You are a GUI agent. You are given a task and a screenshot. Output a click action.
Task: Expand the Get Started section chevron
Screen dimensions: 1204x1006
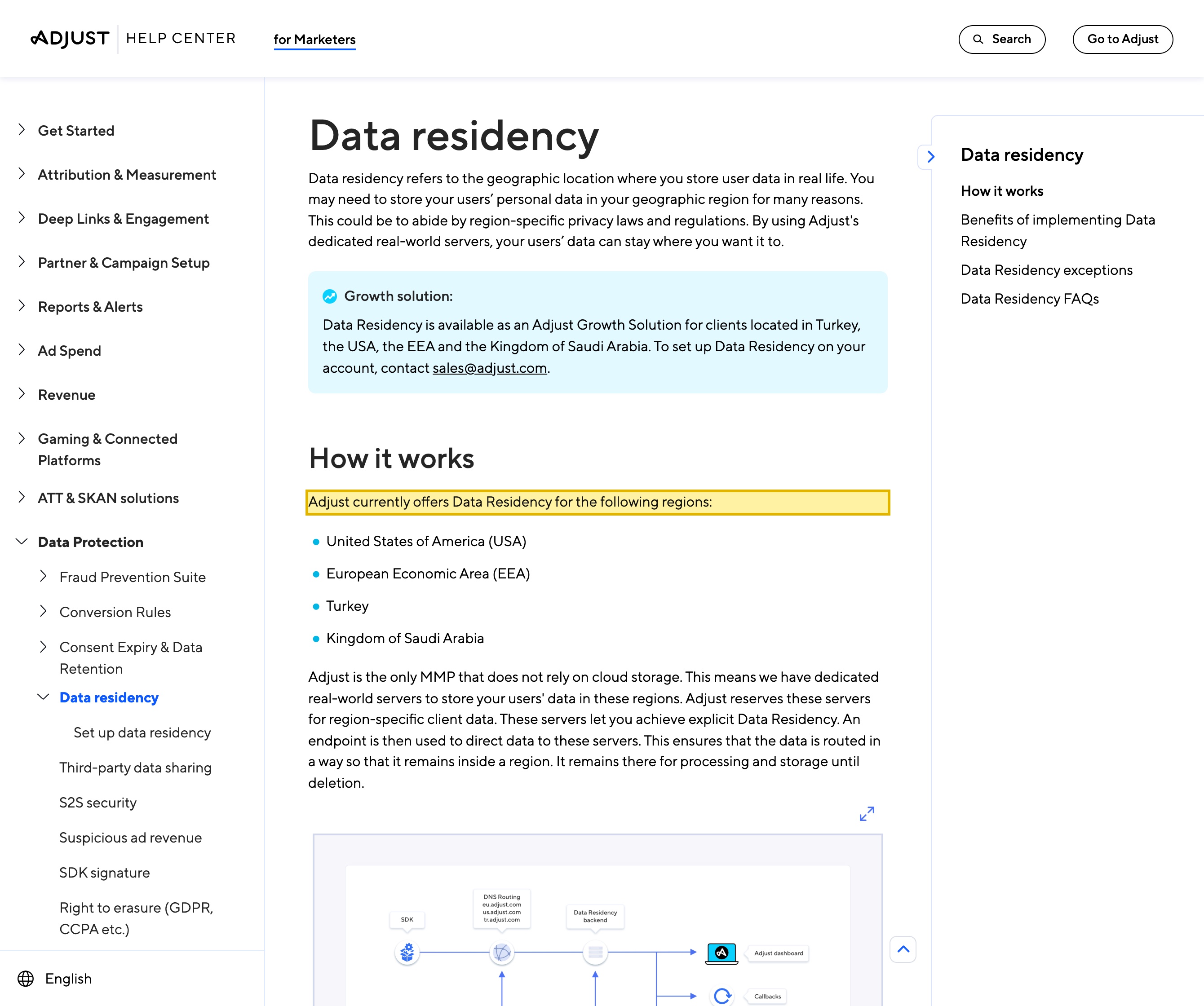pyautogui.click(x=22, y=129)
